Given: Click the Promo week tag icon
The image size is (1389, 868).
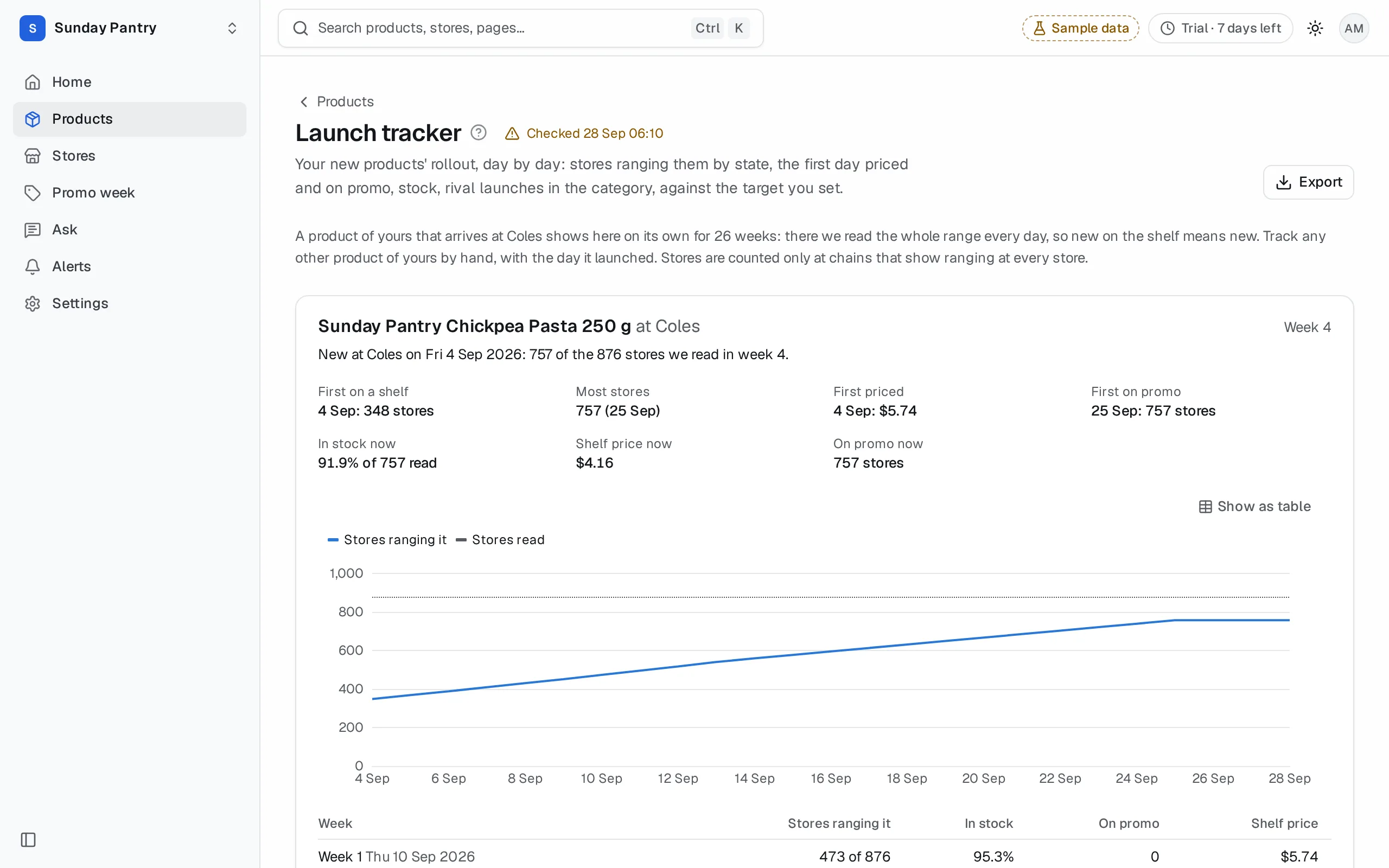Looking at the screenshot, I should pos(32,193).
